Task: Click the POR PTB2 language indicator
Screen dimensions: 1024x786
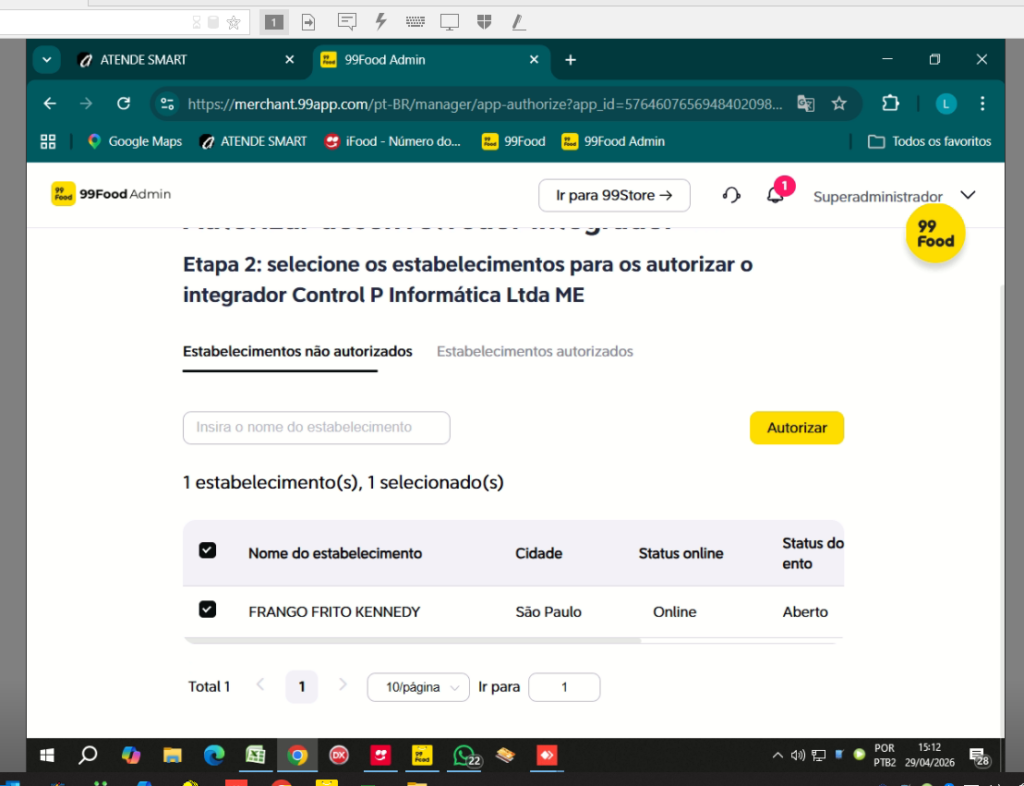Action: pyautogui.click(x=885, y=755)
